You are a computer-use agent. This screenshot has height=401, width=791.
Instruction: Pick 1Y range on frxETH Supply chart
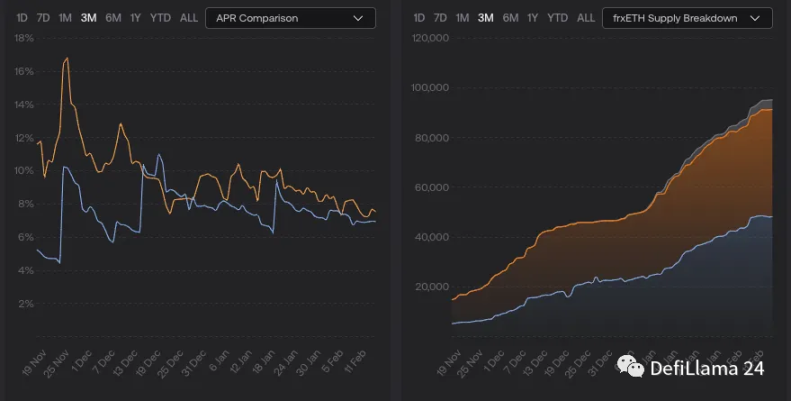533,18
